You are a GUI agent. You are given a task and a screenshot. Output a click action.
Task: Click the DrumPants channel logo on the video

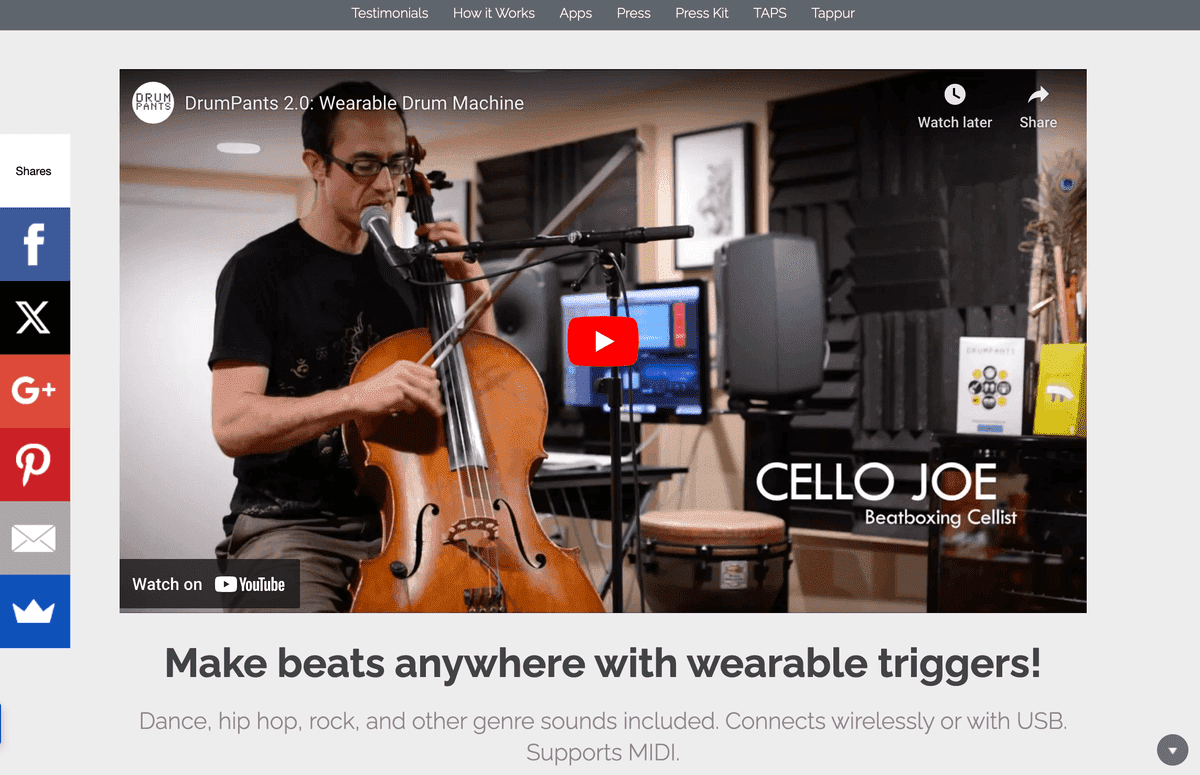153,102
